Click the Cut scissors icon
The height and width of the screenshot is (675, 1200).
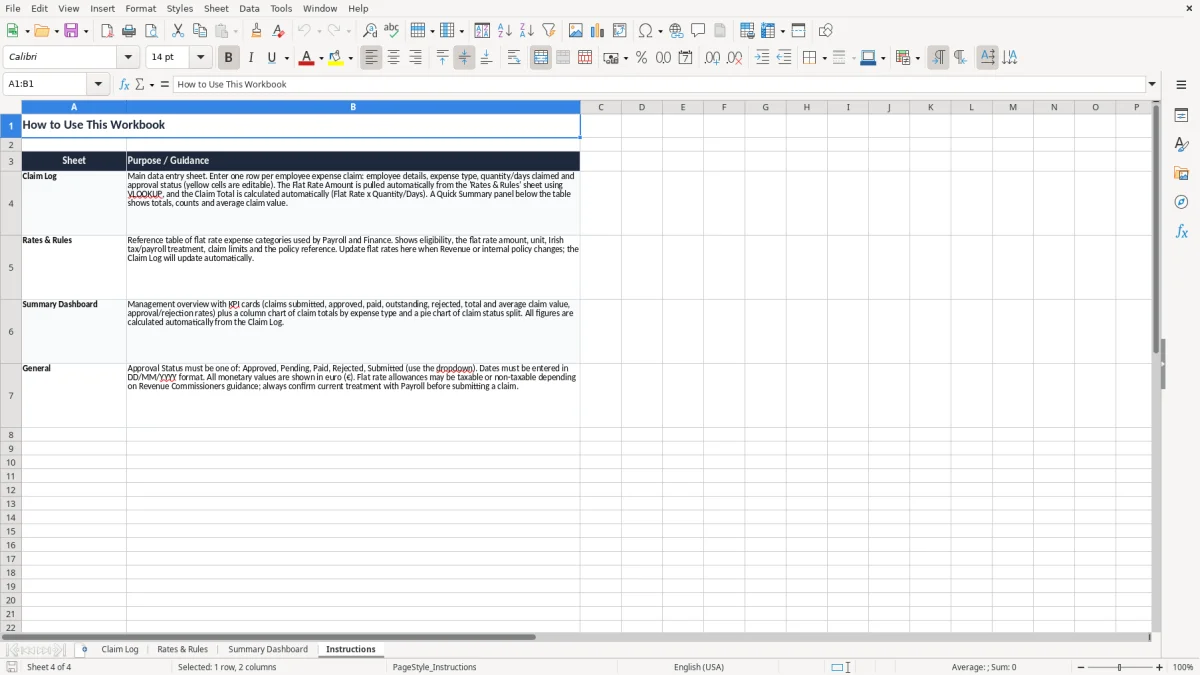tap(178, 31)
